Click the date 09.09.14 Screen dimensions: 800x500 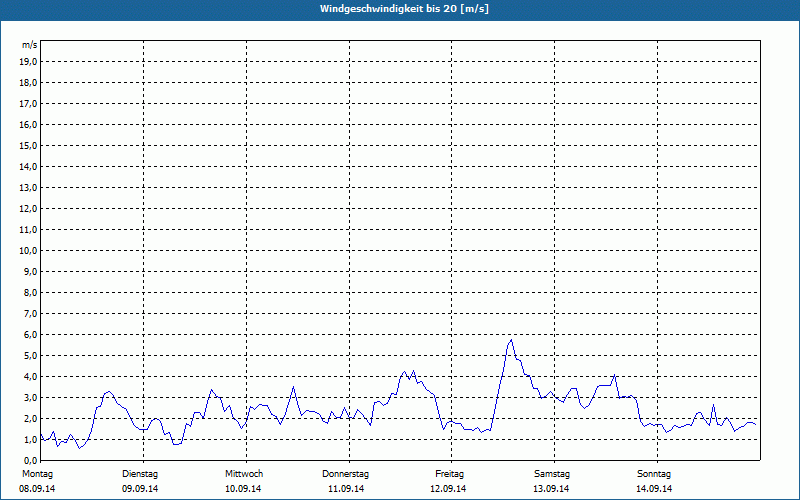click(140, 489)
